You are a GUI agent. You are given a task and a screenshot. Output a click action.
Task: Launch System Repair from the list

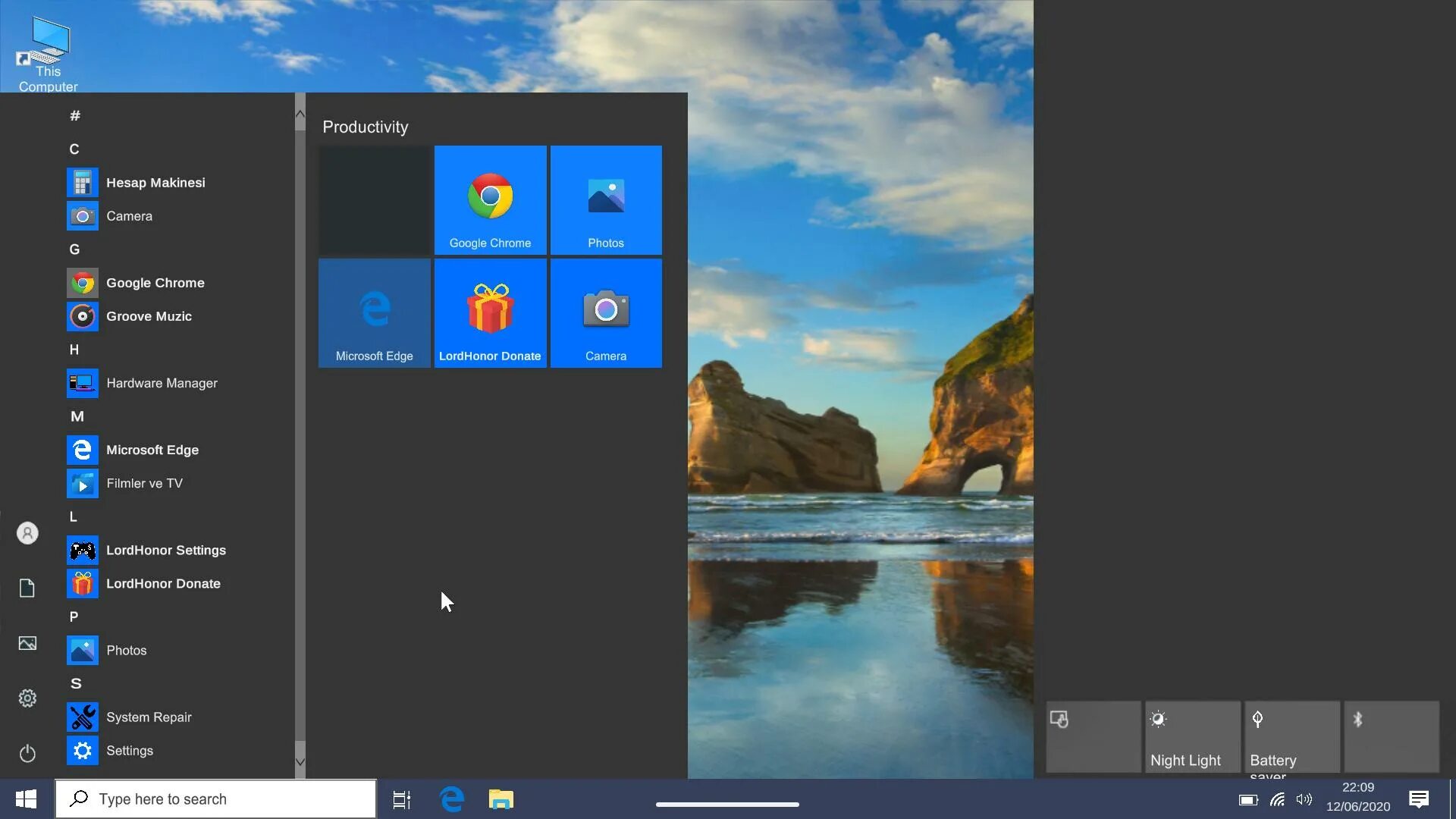(x=148, y=717)
